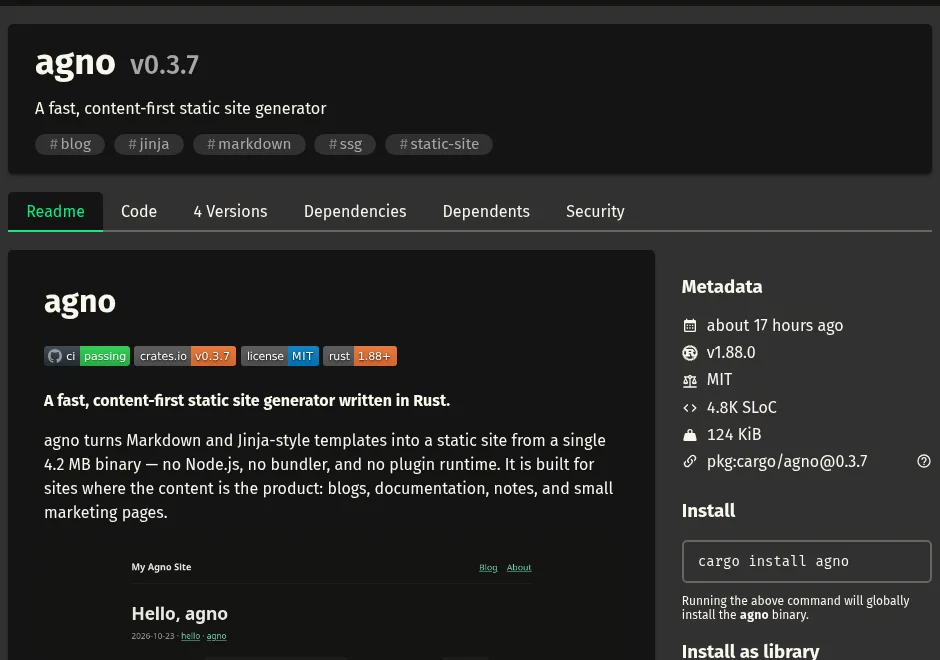Click the Rust logo icon beside v1.88.0
The width and height of the screenshot is (940, 660).
tap(689, 352)
